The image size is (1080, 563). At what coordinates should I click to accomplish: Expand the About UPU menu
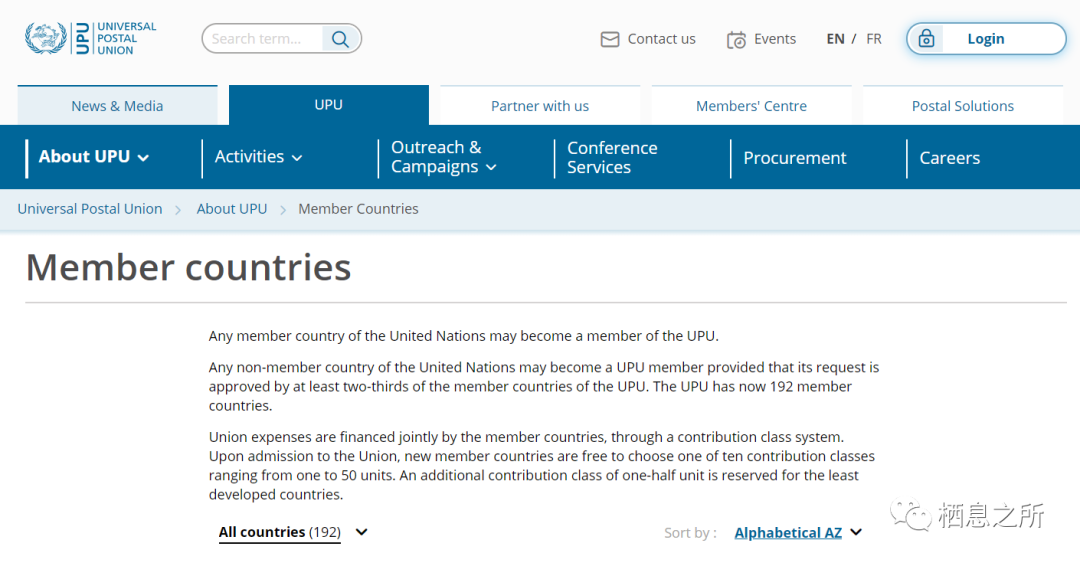[94, 157]
